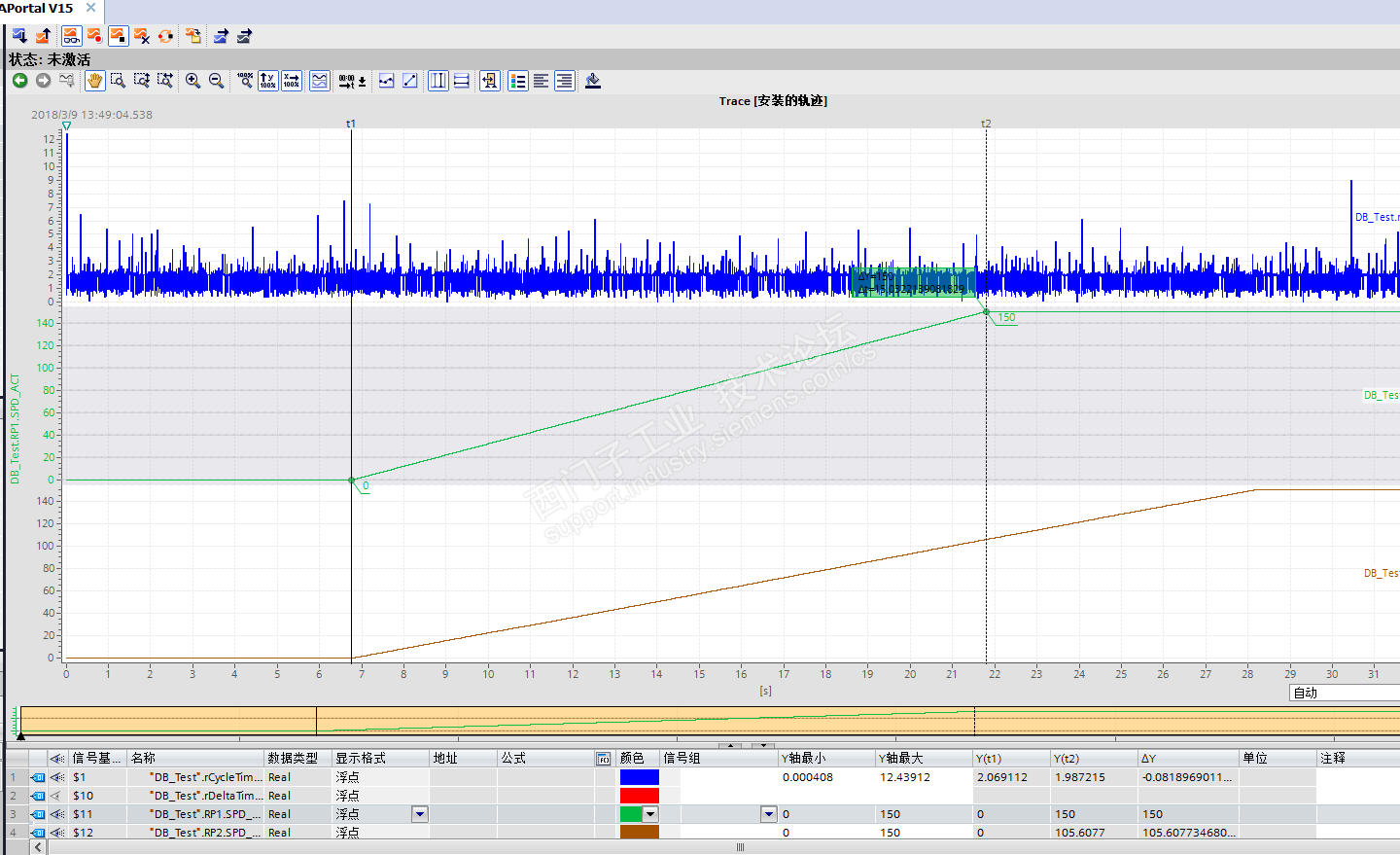The width and height of the screenshot is (1400, 855).
Task: Click the green undo zoom arrow
Action: pos(19,81)
